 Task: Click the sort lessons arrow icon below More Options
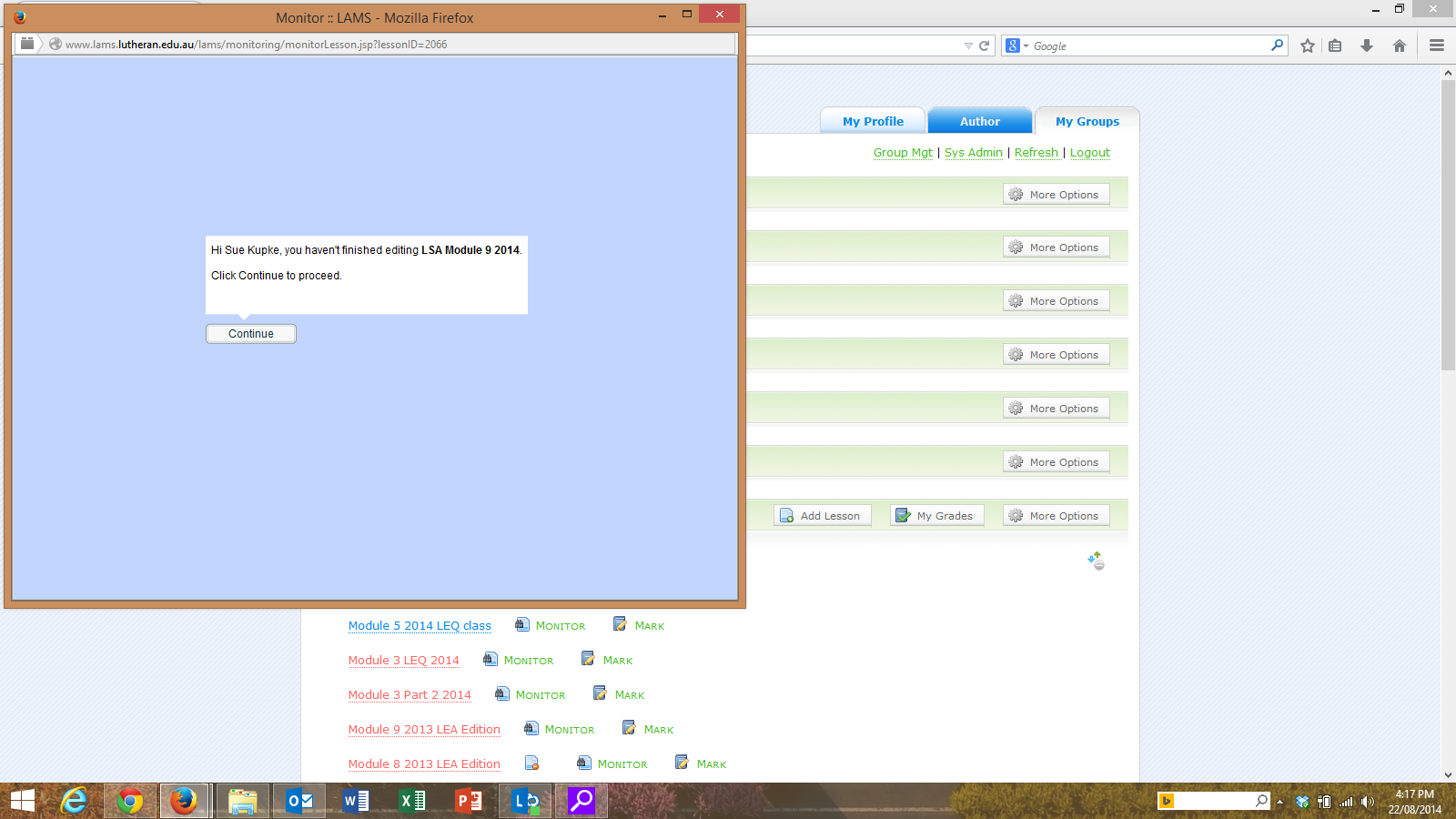[x=1096, y=561]
